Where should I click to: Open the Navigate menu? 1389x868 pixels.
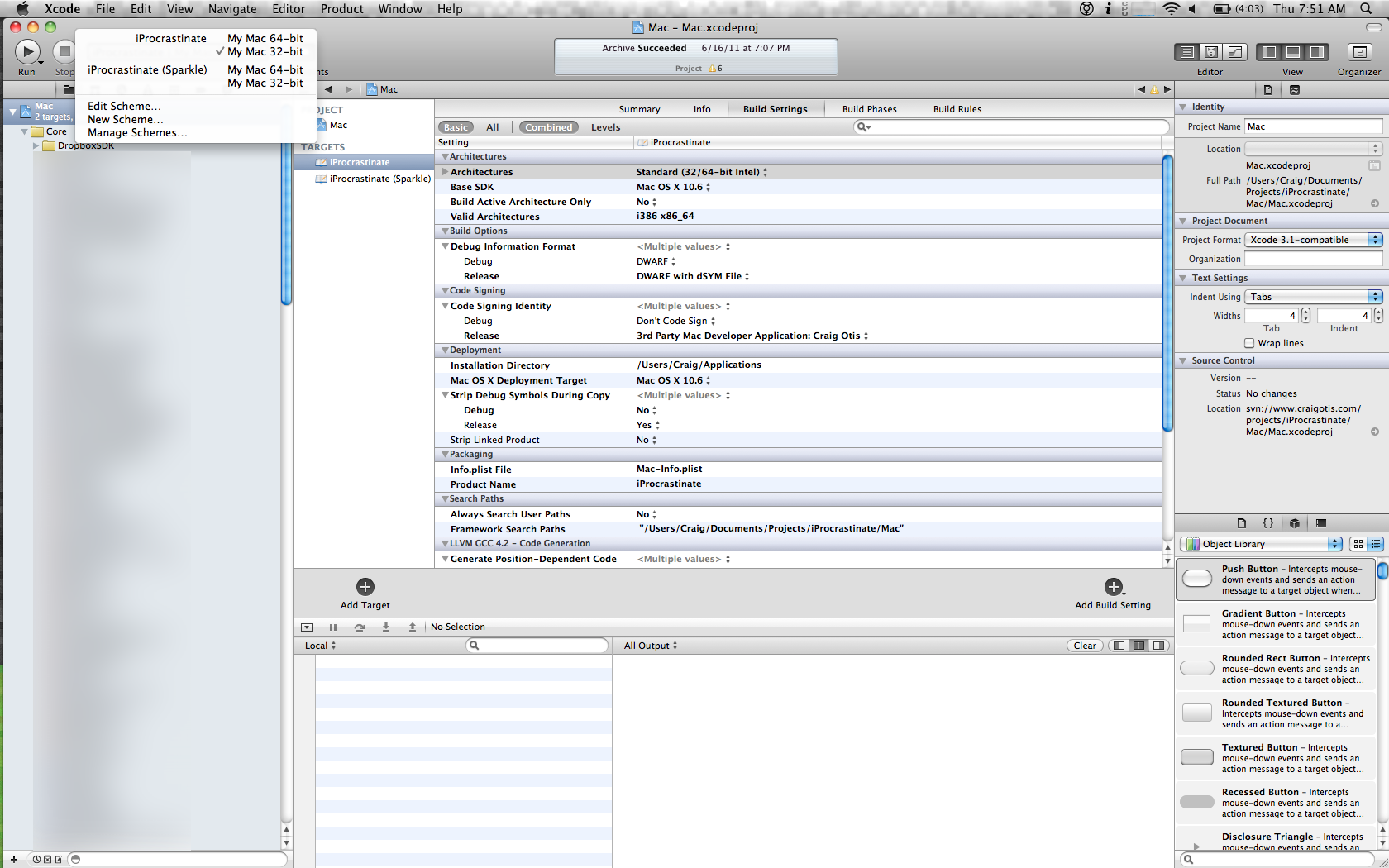click(x=232, y=9)
